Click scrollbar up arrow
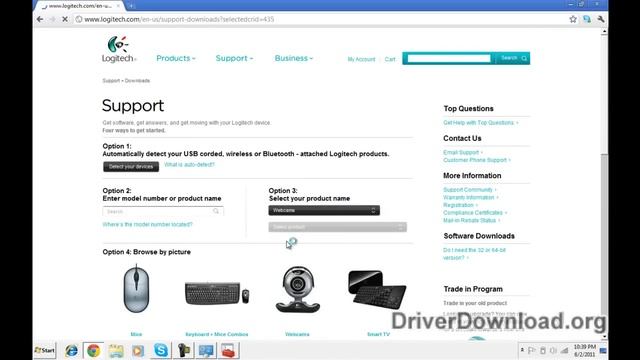Viewport: 640px width, 360px height. click(x=604, y=32)
